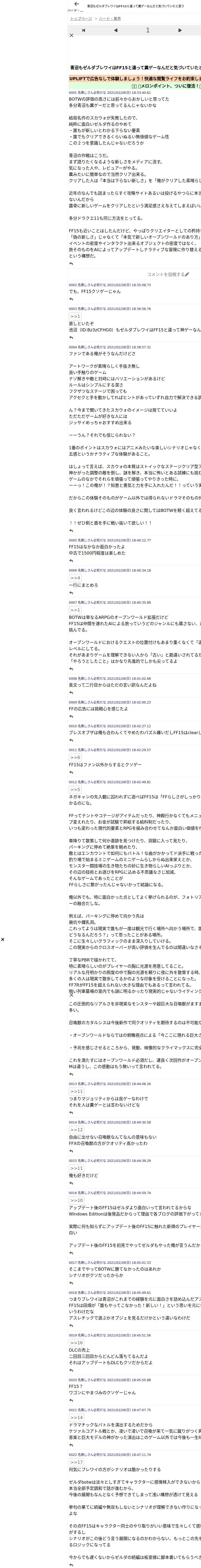Reply to post 0018 using its arrow icon
The image size is (201, 1568).
(x=71, y=1325)
